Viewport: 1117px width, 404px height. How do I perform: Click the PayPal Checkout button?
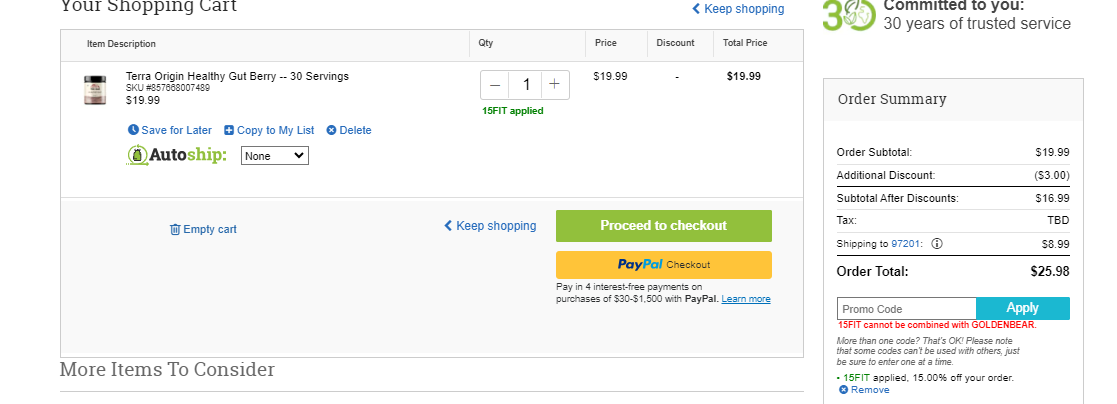click(x=663, y=264)
